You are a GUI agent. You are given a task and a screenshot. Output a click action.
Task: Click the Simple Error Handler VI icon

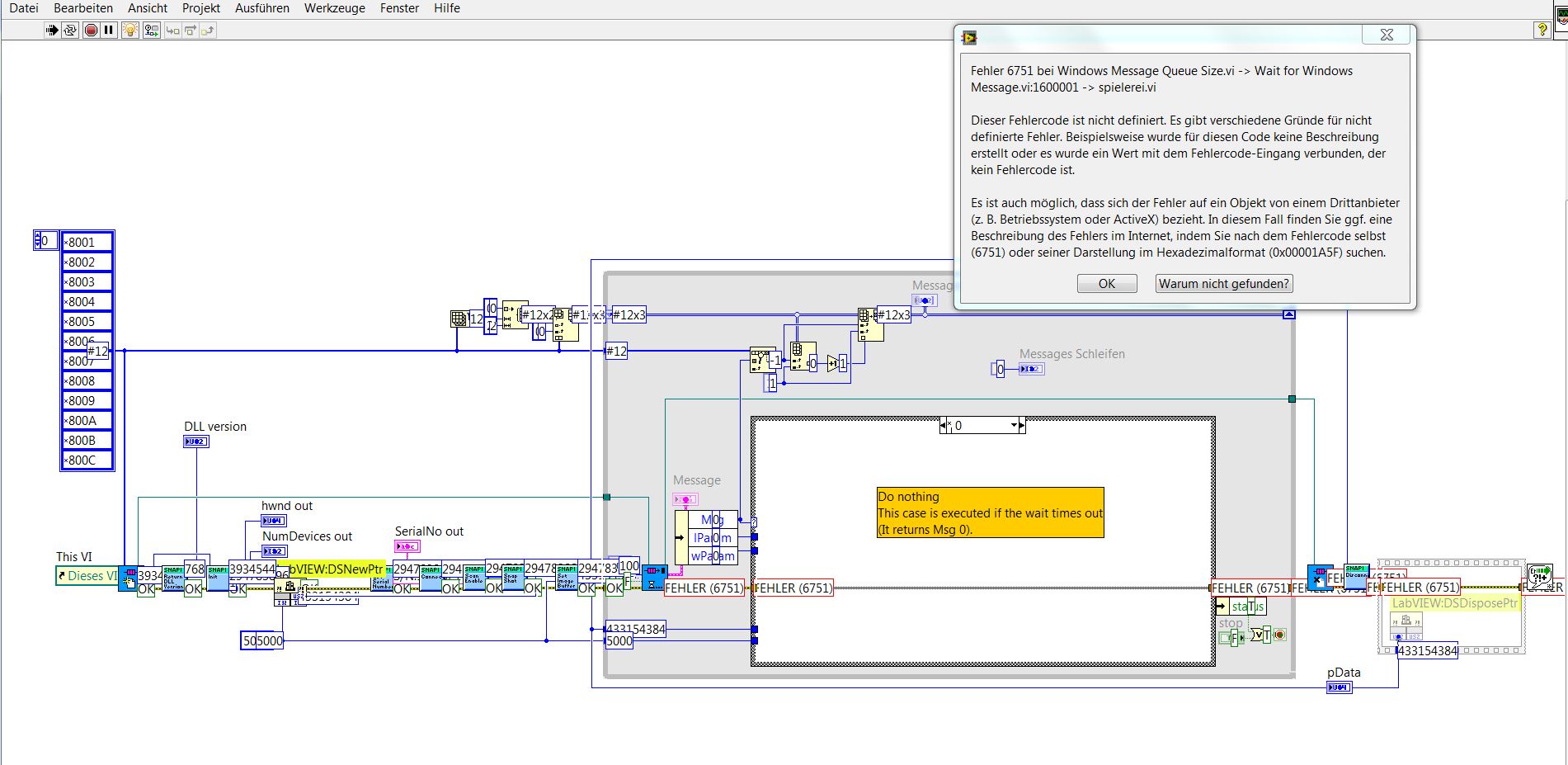(x=1539, y=576)
